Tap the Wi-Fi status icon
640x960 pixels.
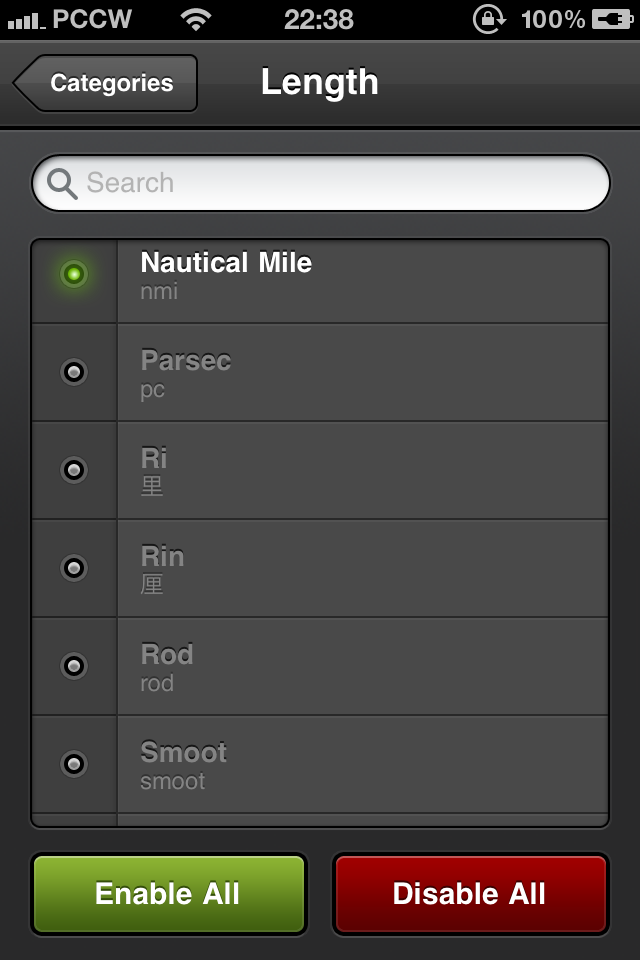[196, 19]
